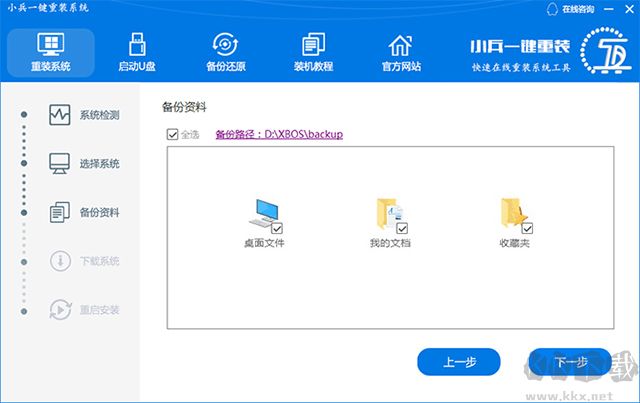The image size is (640, 403).
Task: Switch to the 启动U盘 tab
Action: (x=137, y=53)
